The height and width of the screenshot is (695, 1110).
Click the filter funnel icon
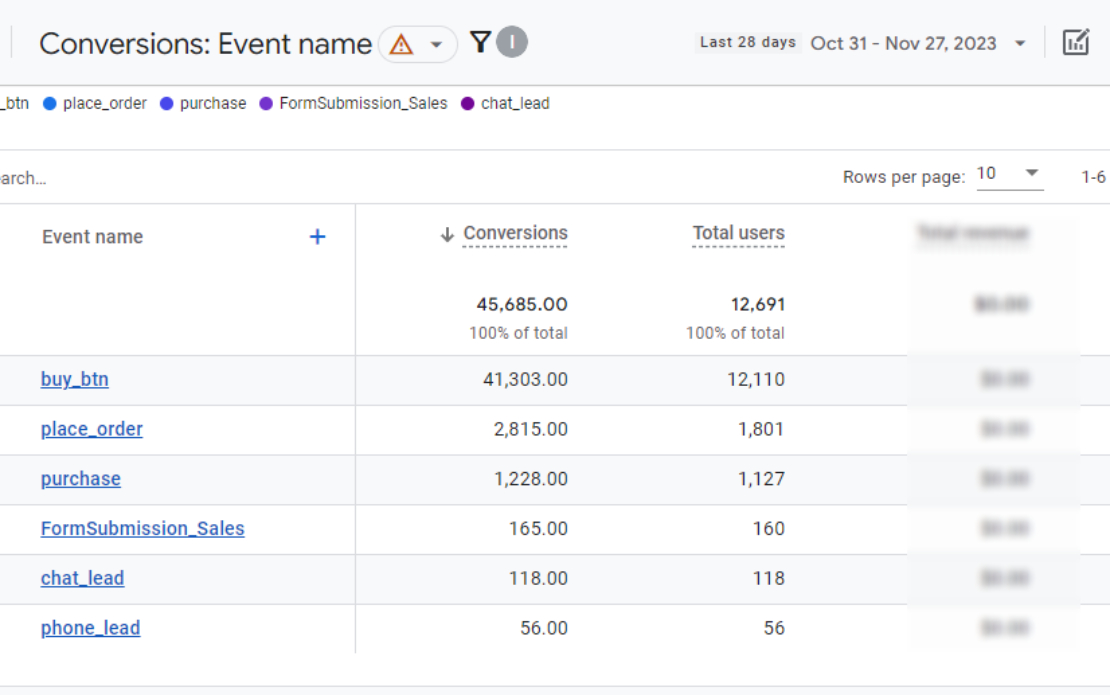click(x=480, y=43)
